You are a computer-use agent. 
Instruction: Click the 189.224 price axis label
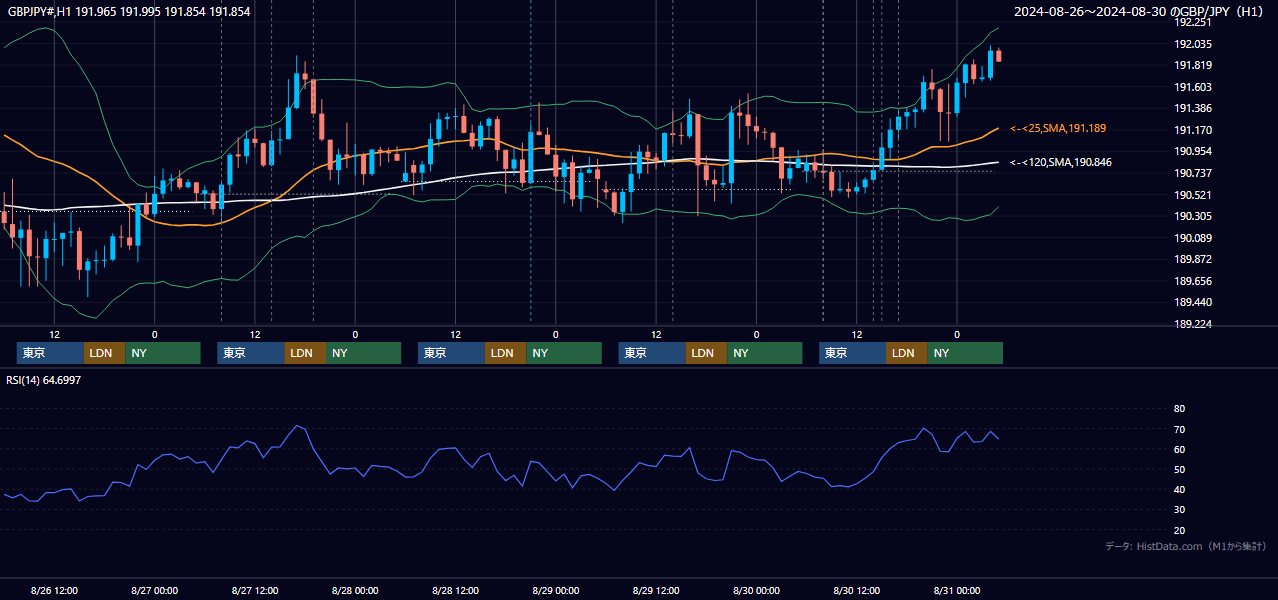coord(1192,324)
